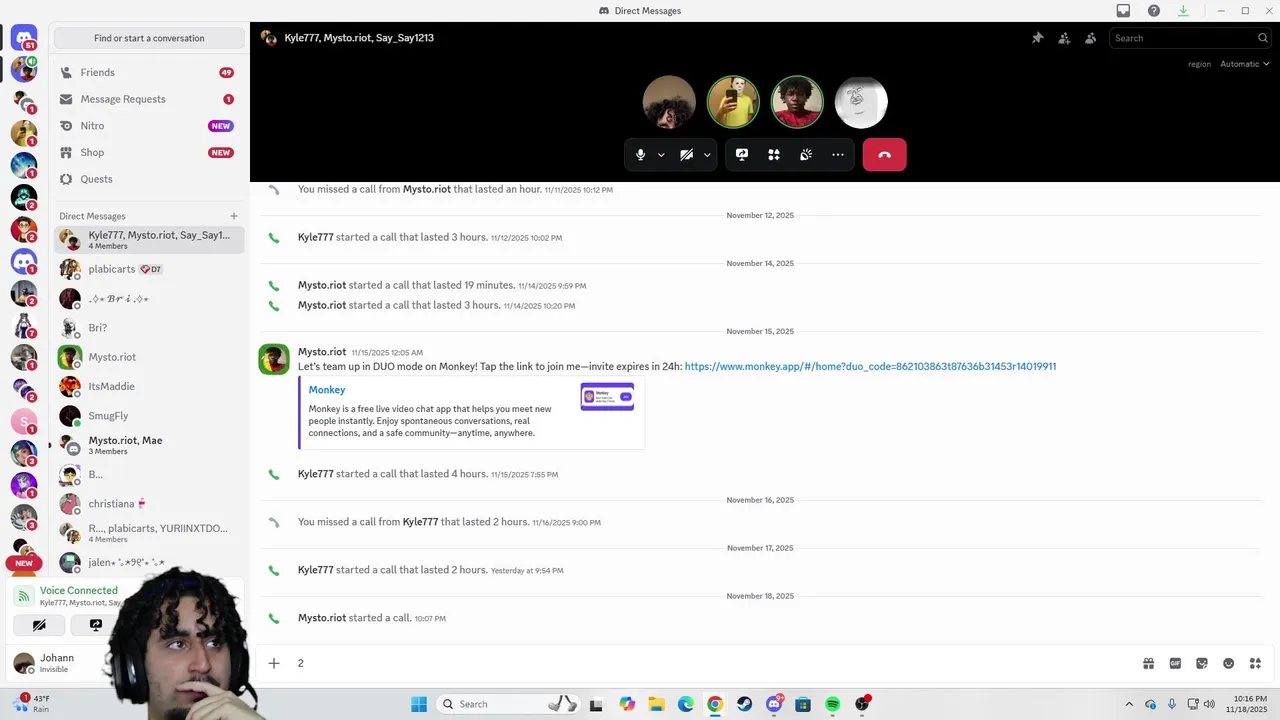The width and height of the screenshot is (1280, 720).
Task: Open the soundboard in call controls
Action: click(806, 155)
